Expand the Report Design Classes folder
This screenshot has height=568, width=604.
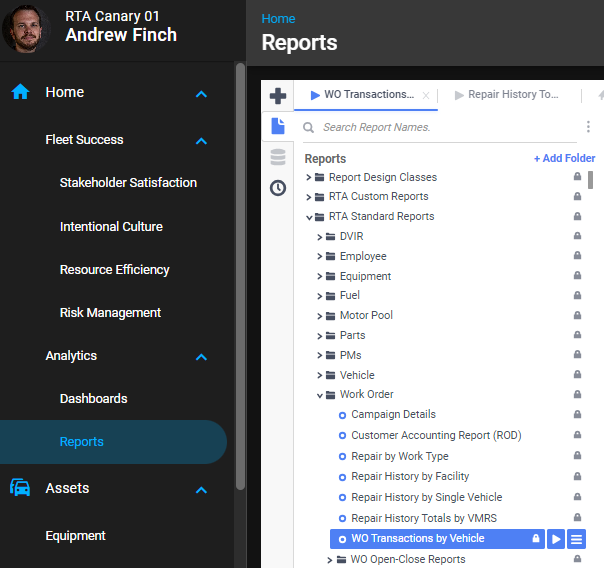[x=309, y=178]
